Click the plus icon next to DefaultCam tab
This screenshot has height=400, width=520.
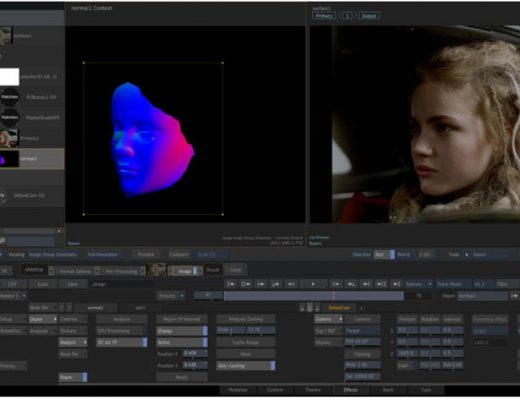pos(361,308)
